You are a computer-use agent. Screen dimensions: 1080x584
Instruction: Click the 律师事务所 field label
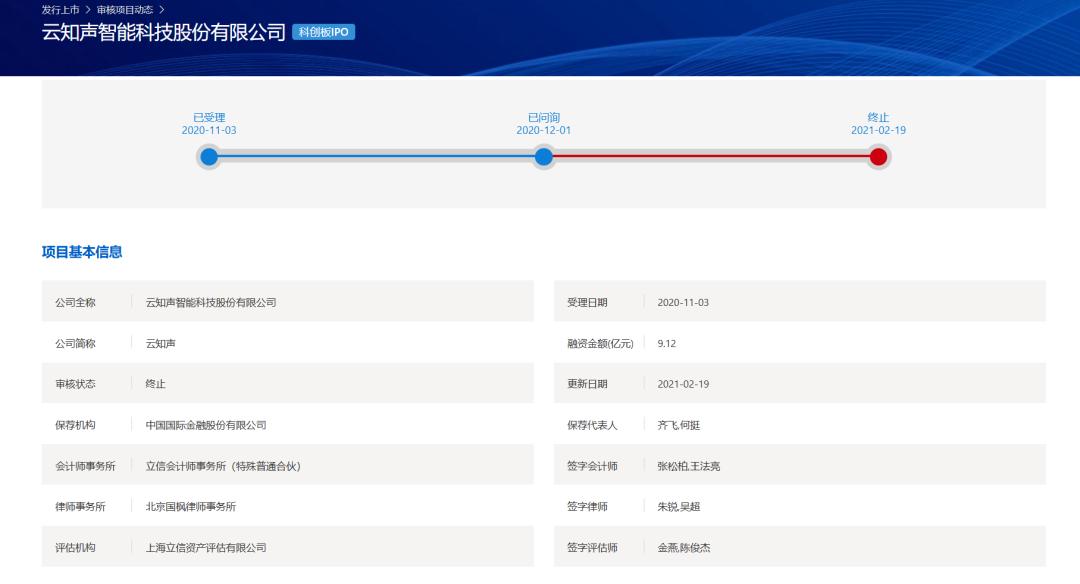pyautogui.click(x=80, y=506)
